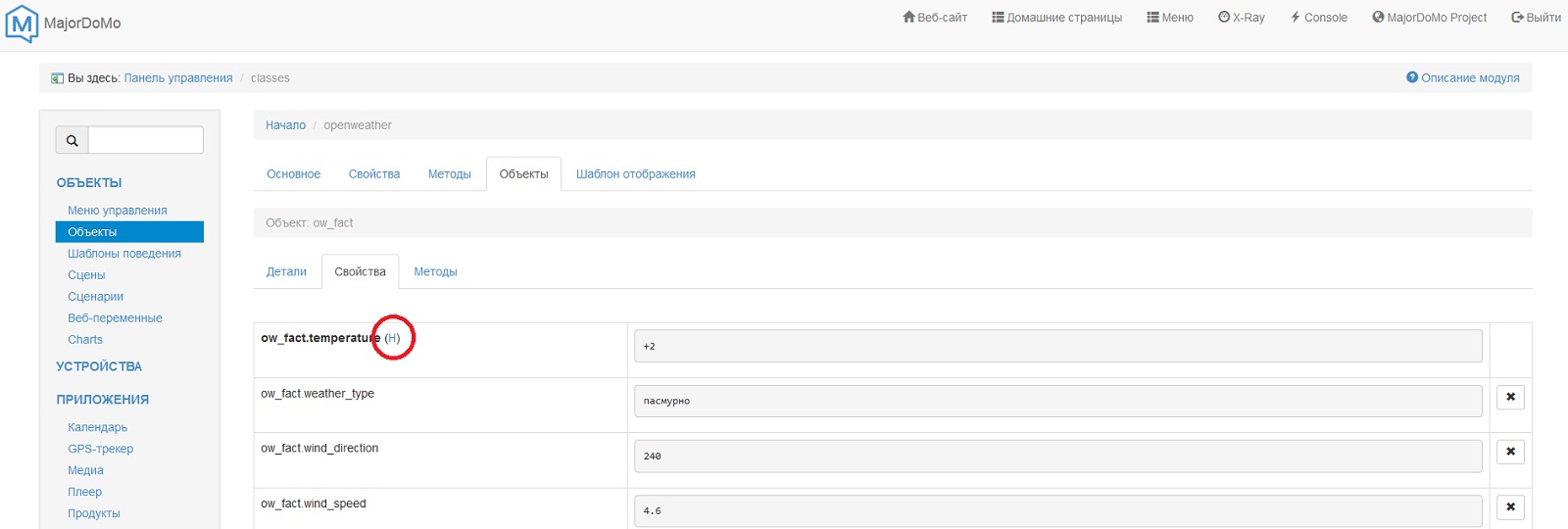This screenshot has width=1568, height=529.
Task: Go to Начало breadcrumb
Action: click(x=285, y=125)
